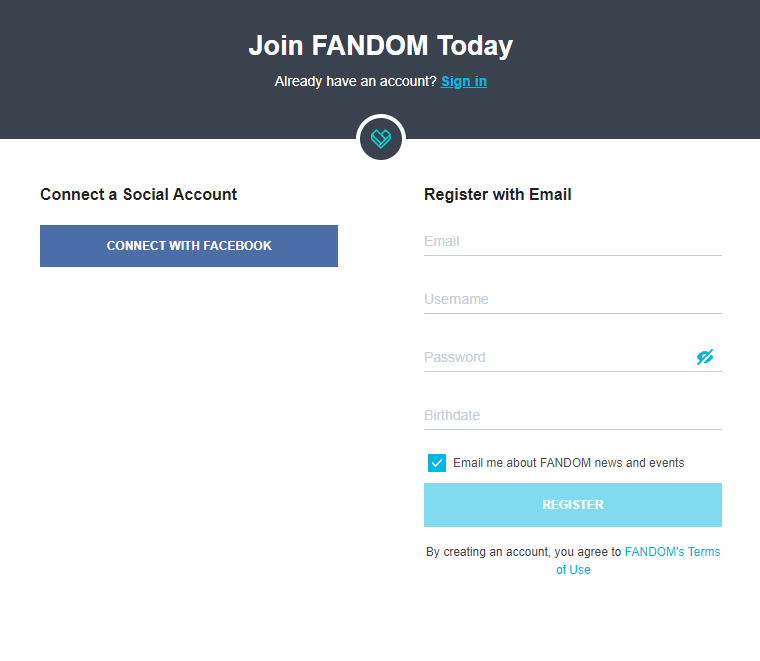
Task: Click the 'Email me about FANDOM news' label
Action: click(568, 463)
